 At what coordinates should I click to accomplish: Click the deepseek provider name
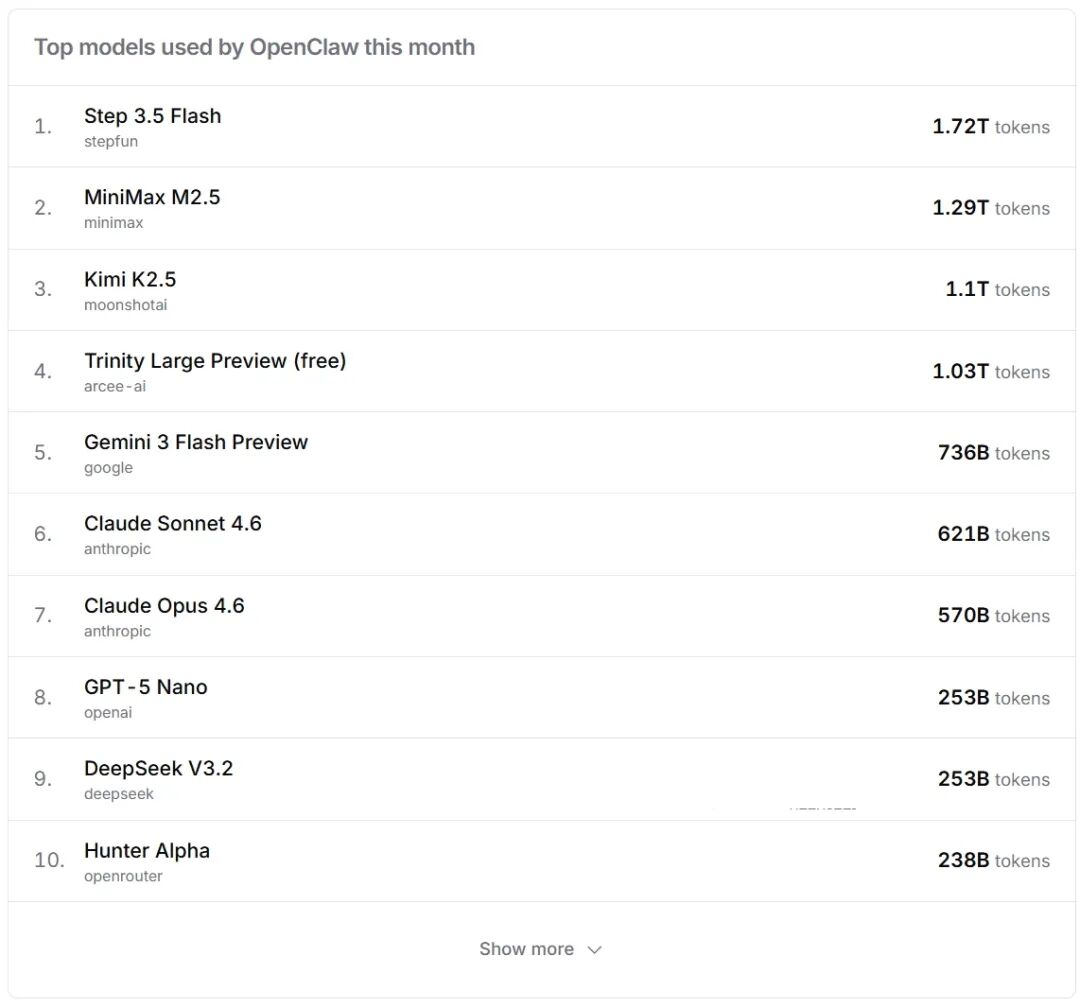point(119,794)
